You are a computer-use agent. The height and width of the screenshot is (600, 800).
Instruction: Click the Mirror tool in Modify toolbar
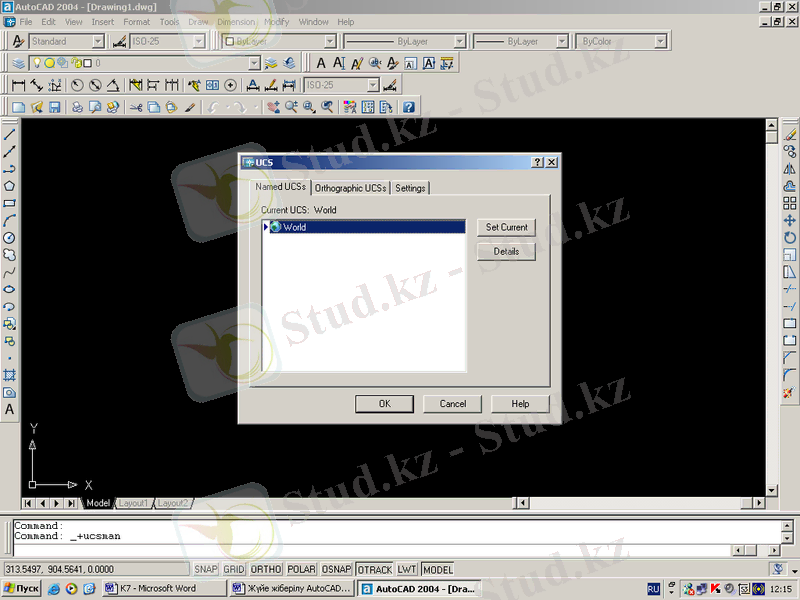[790, 169]
